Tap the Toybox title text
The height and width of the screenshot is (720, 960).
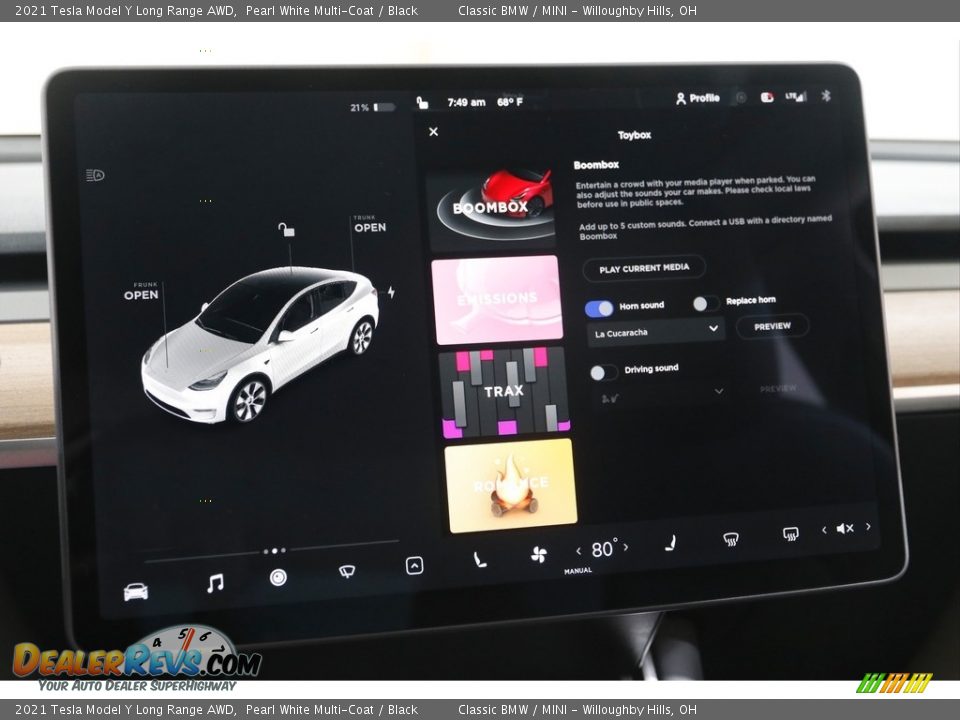pos(634,135)
